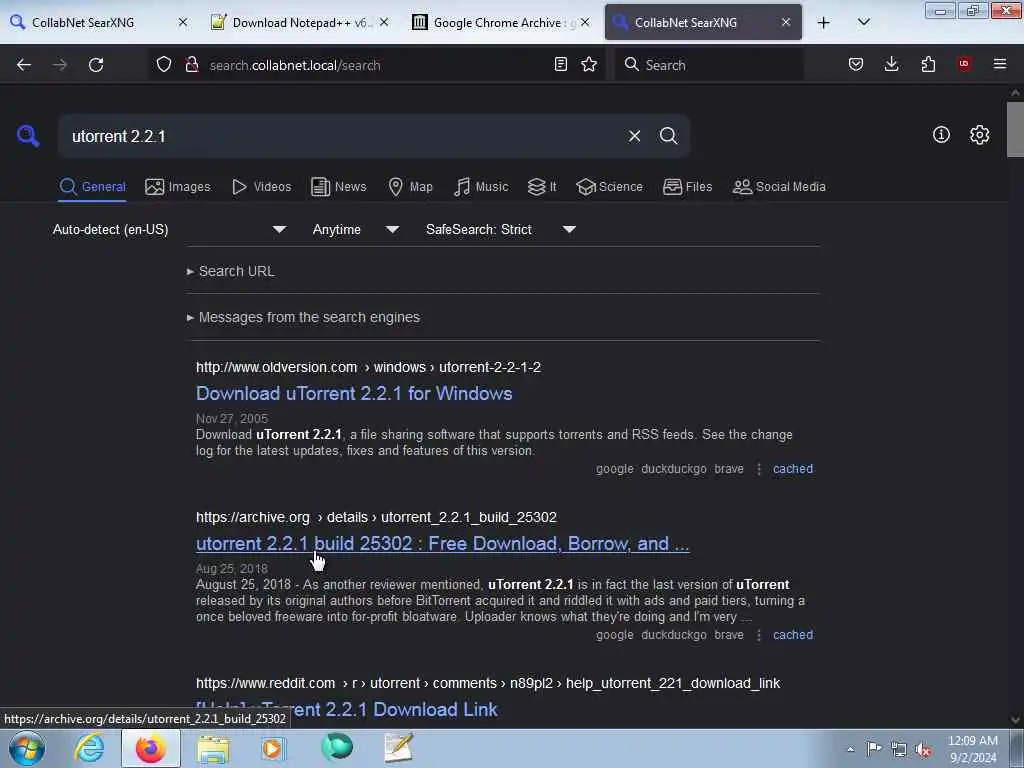This screenshot has width=1024, height=768.
Task: Switch to Images search category
Action: coord(178,187)
